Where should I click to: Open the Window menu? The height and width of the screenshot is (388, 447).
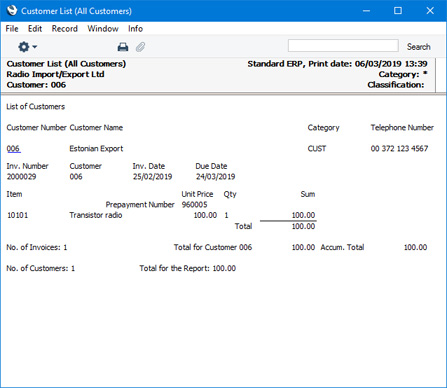pyautogui.click(x=103, y=29)
